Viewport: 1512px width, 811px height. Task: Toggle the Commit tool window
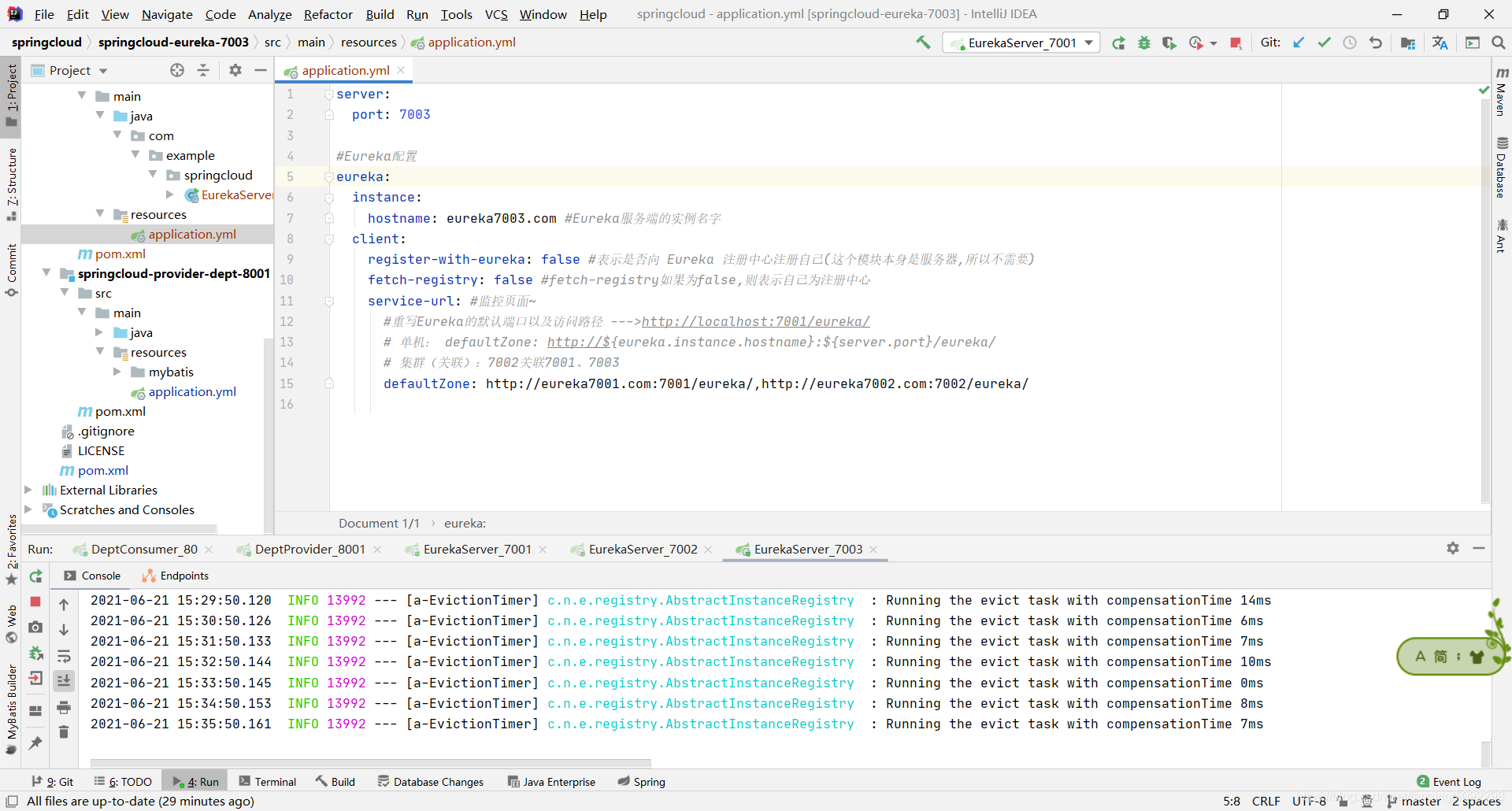[x=11, y=270]
